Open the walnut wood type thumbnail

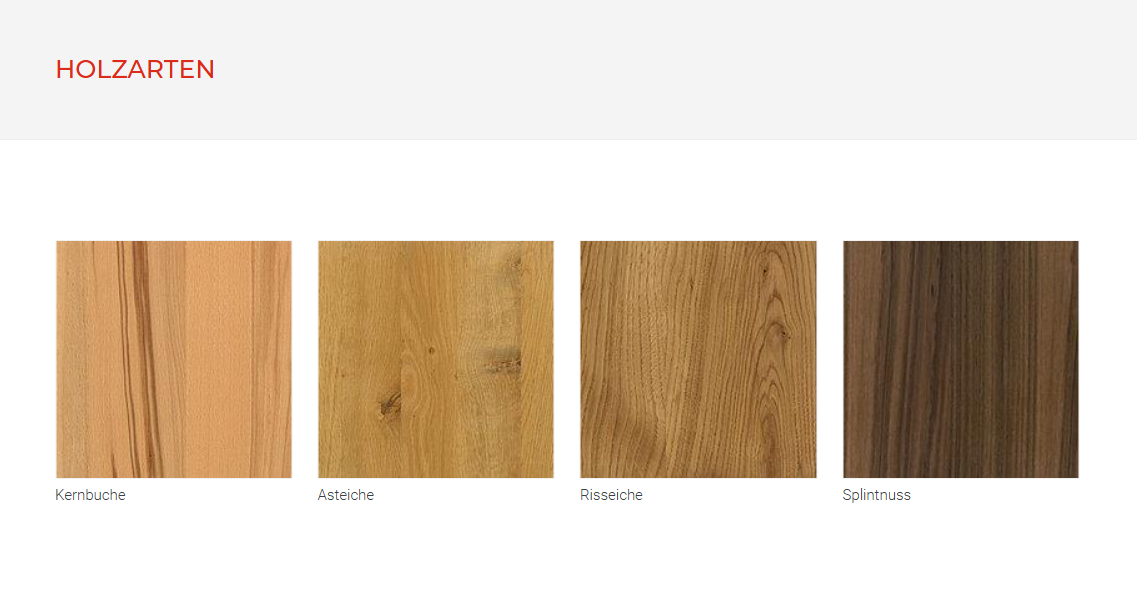coord(961,359)
